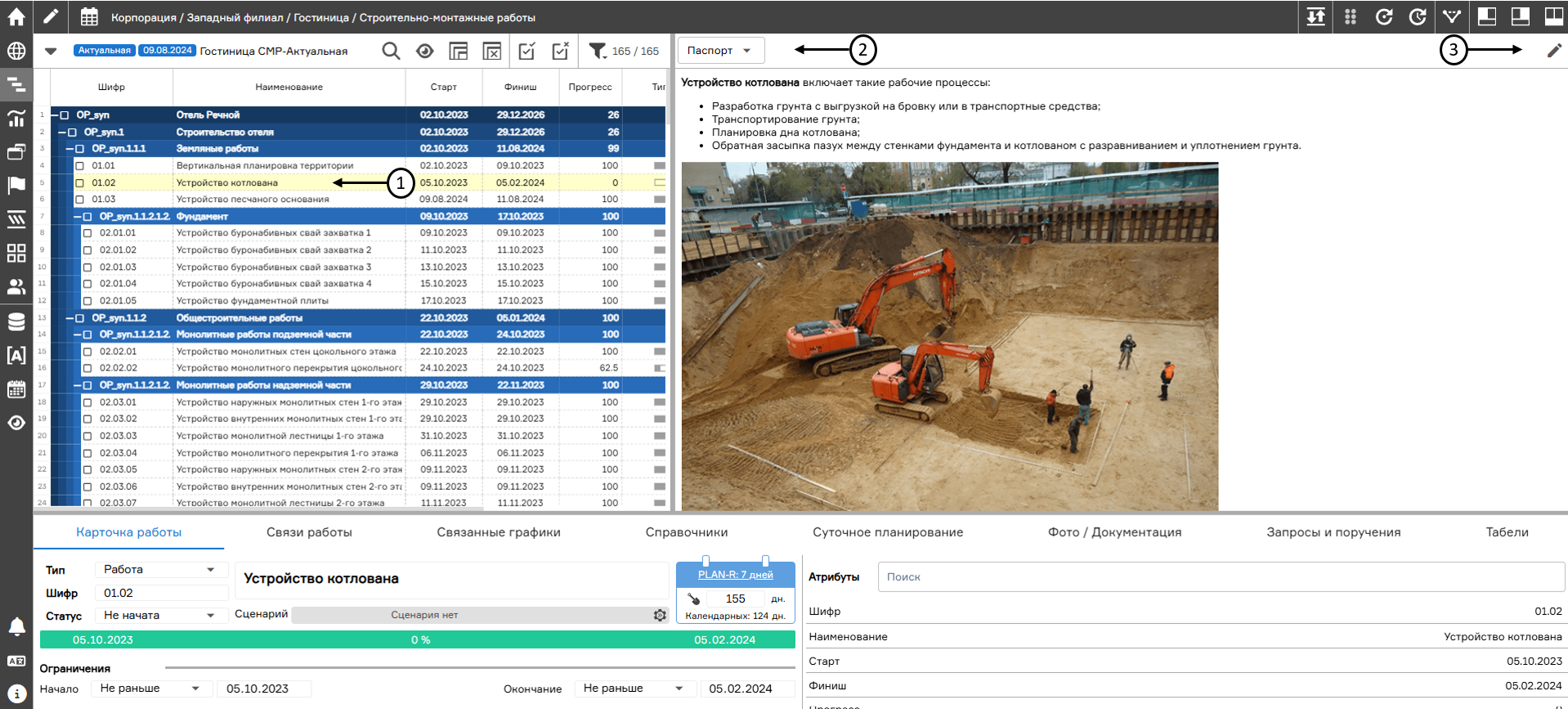
Task: Click the search magnifier in schedule toolbar
Action: click(x=392, y=51)
